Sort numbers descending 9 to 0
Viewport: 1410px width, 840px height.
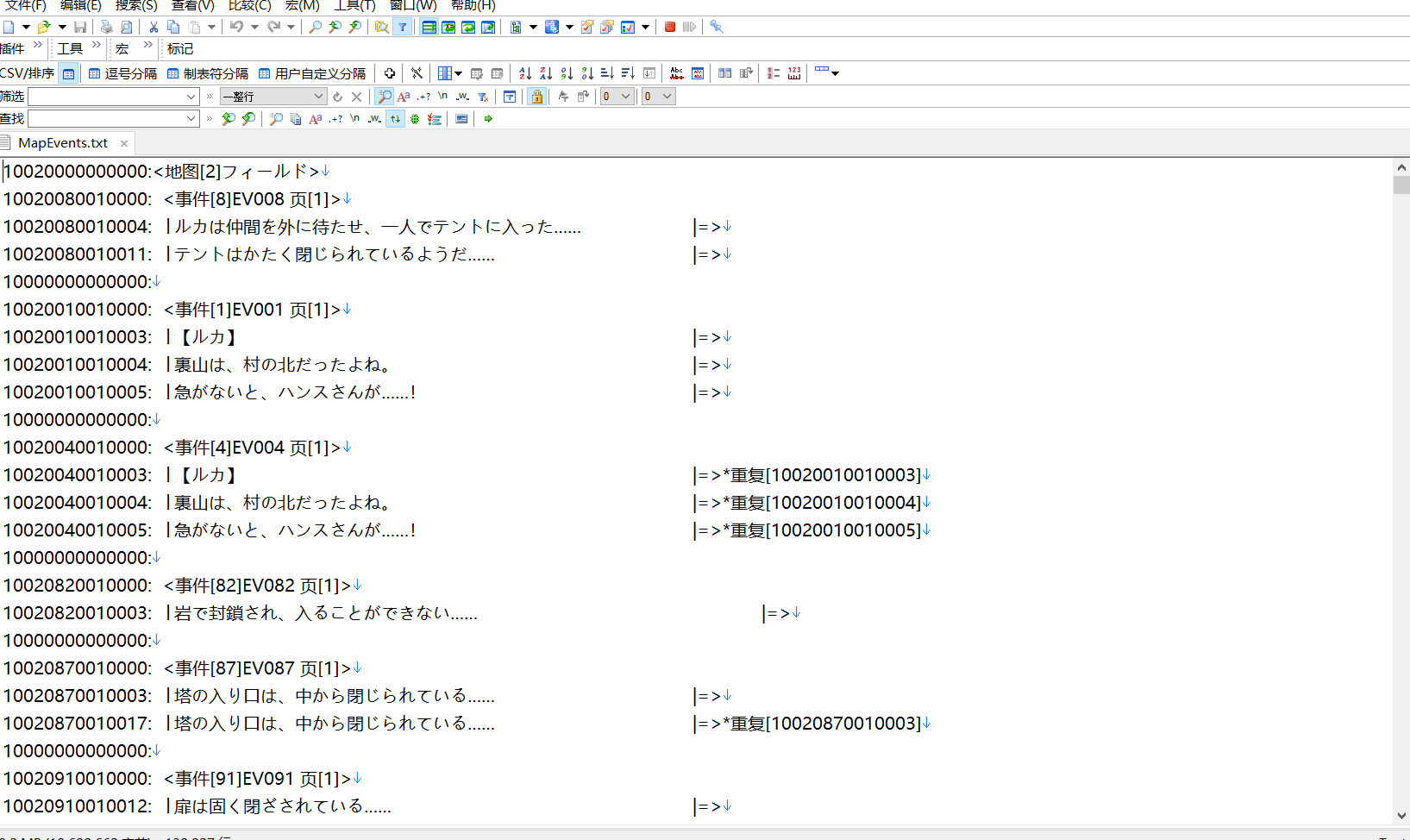pyautogui.click(x=587, y=73)
